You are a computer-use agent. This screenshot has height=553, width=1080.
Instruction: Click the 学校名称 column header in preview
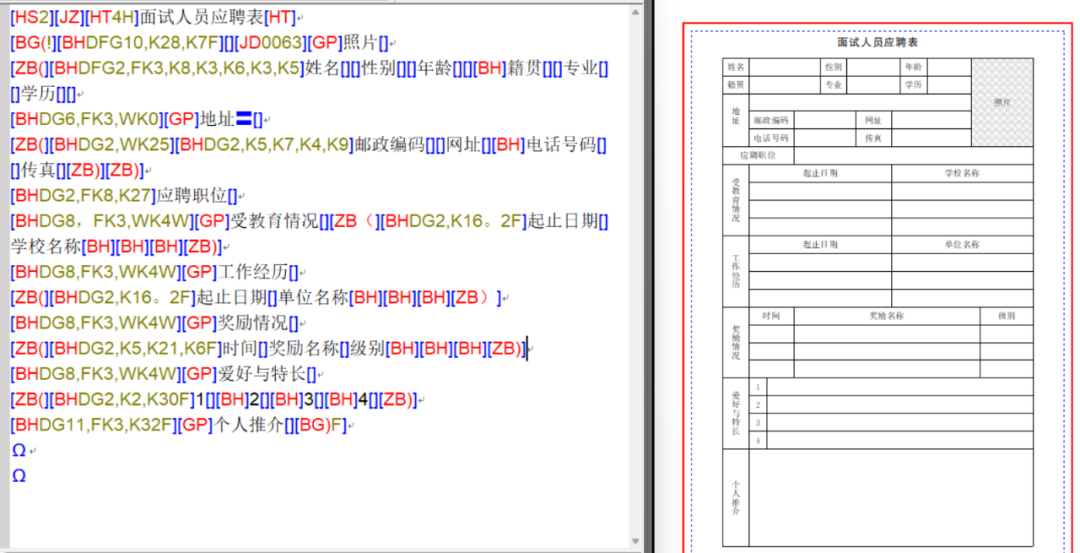point(962,173)
